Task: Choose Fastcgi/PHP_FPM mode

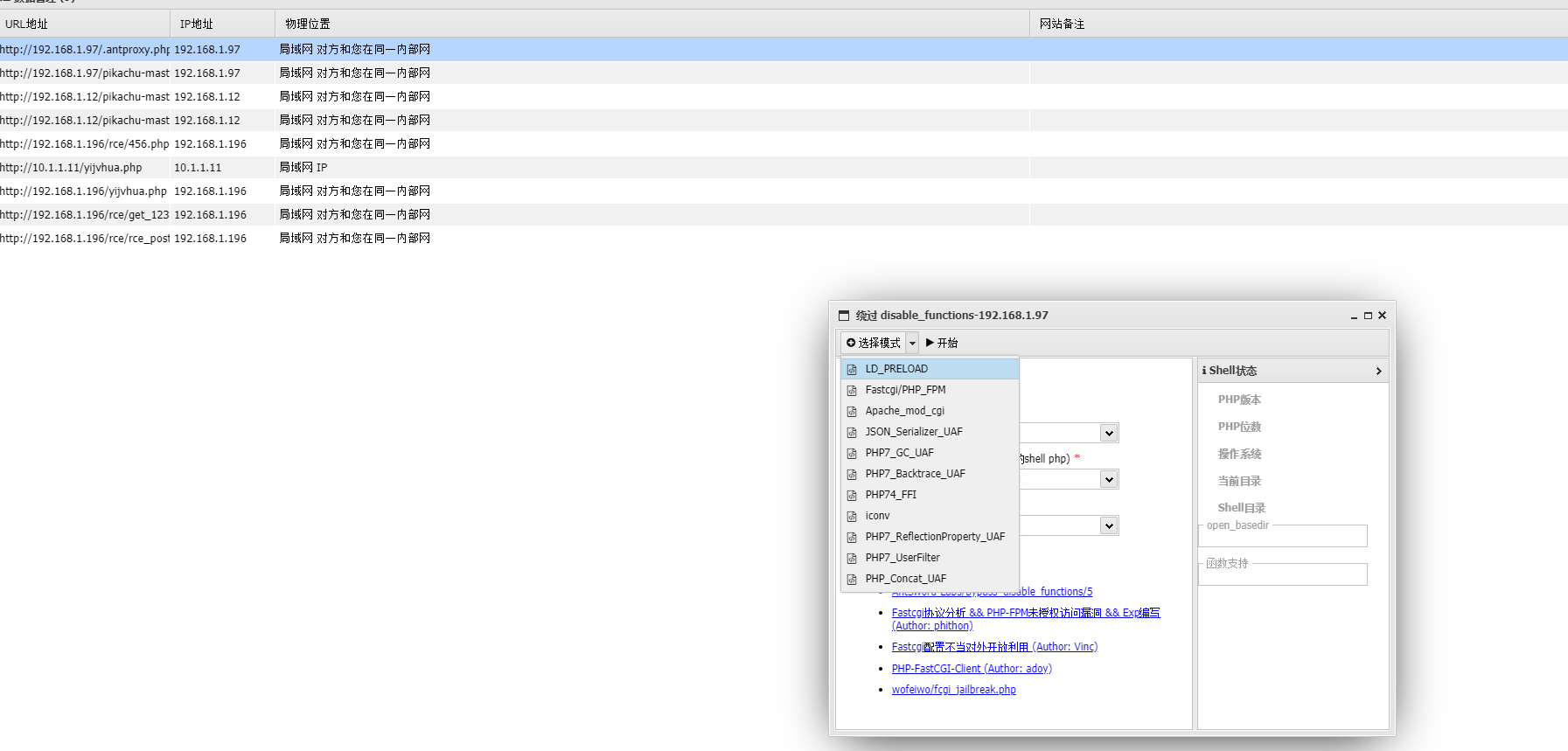Action: 930,390
